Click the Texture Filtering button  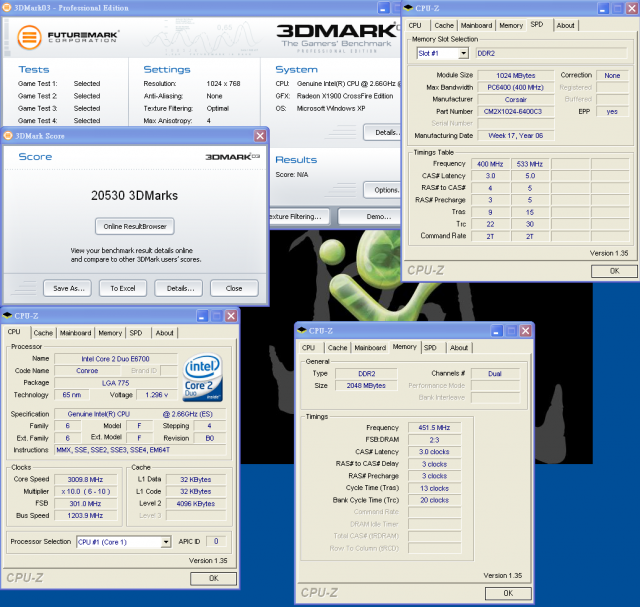pyautogui.click(x=299, y=216)
